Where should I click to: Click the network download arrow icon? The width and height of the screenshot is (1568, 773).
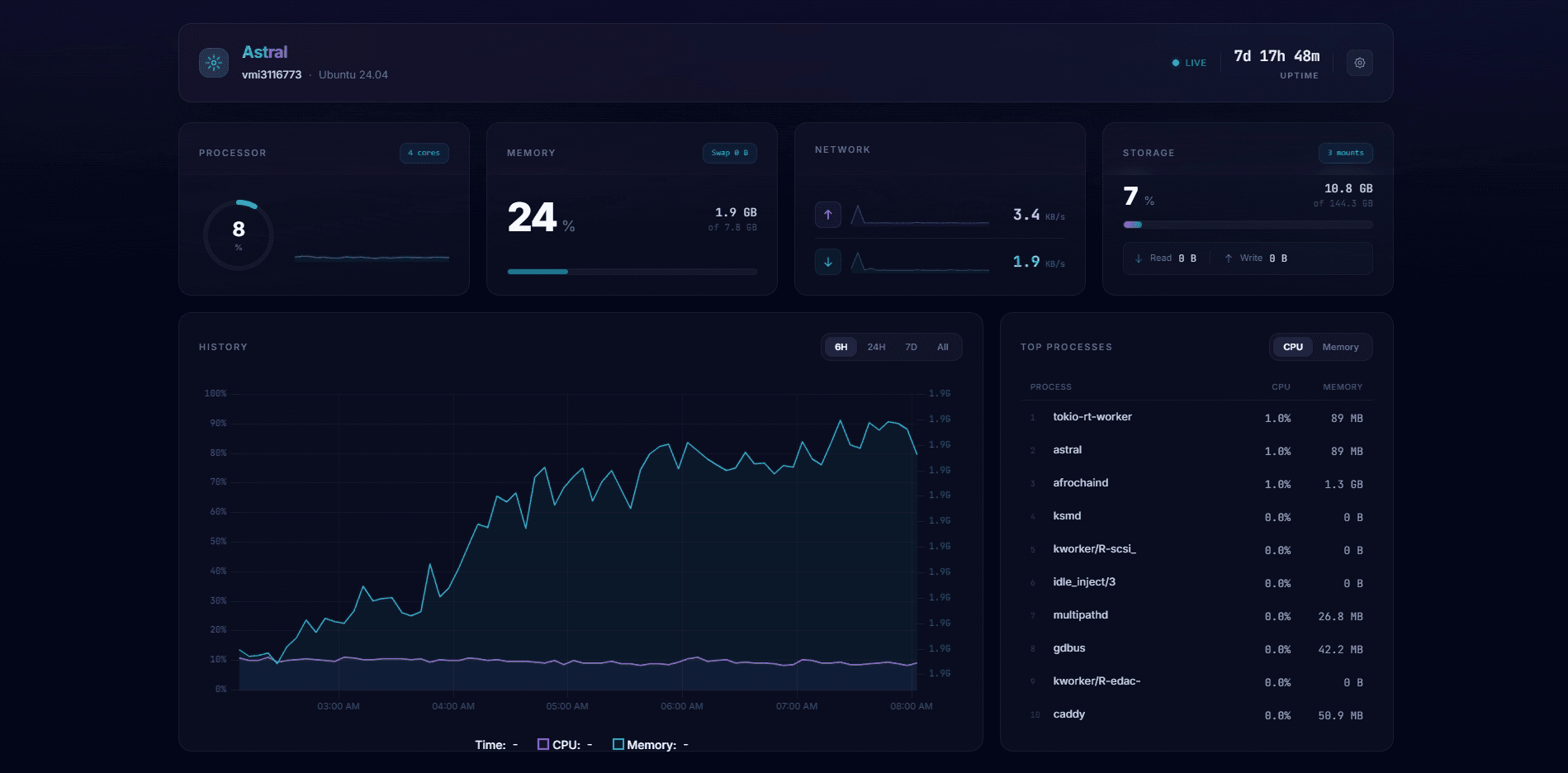[827, 262]
